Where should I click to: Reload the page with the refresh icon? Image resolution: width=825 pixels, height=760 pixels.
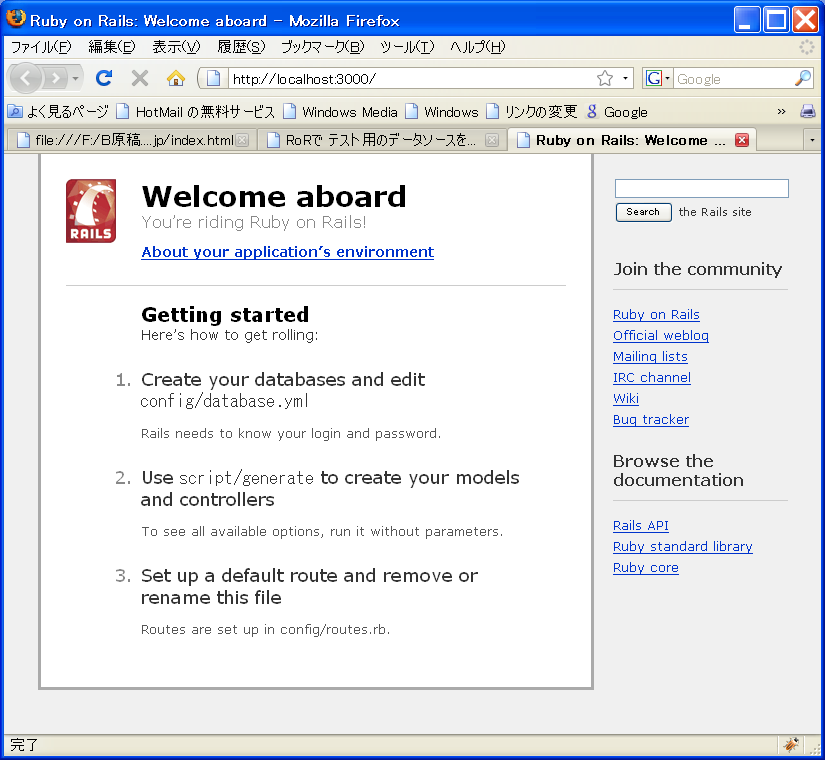point(104,78)
